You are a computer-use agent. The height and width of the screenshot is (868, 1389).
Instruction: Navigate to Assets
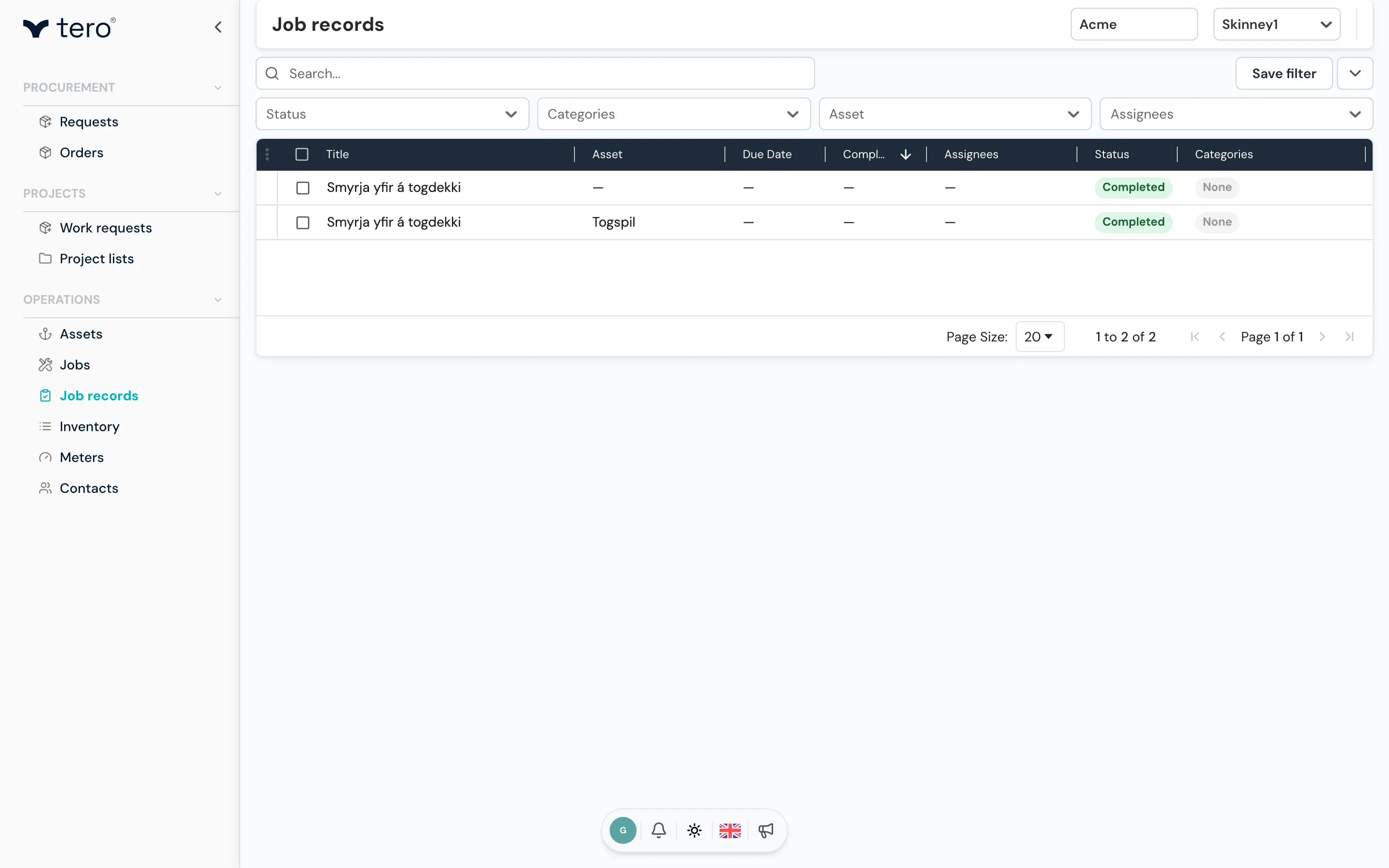pos(81,334)
